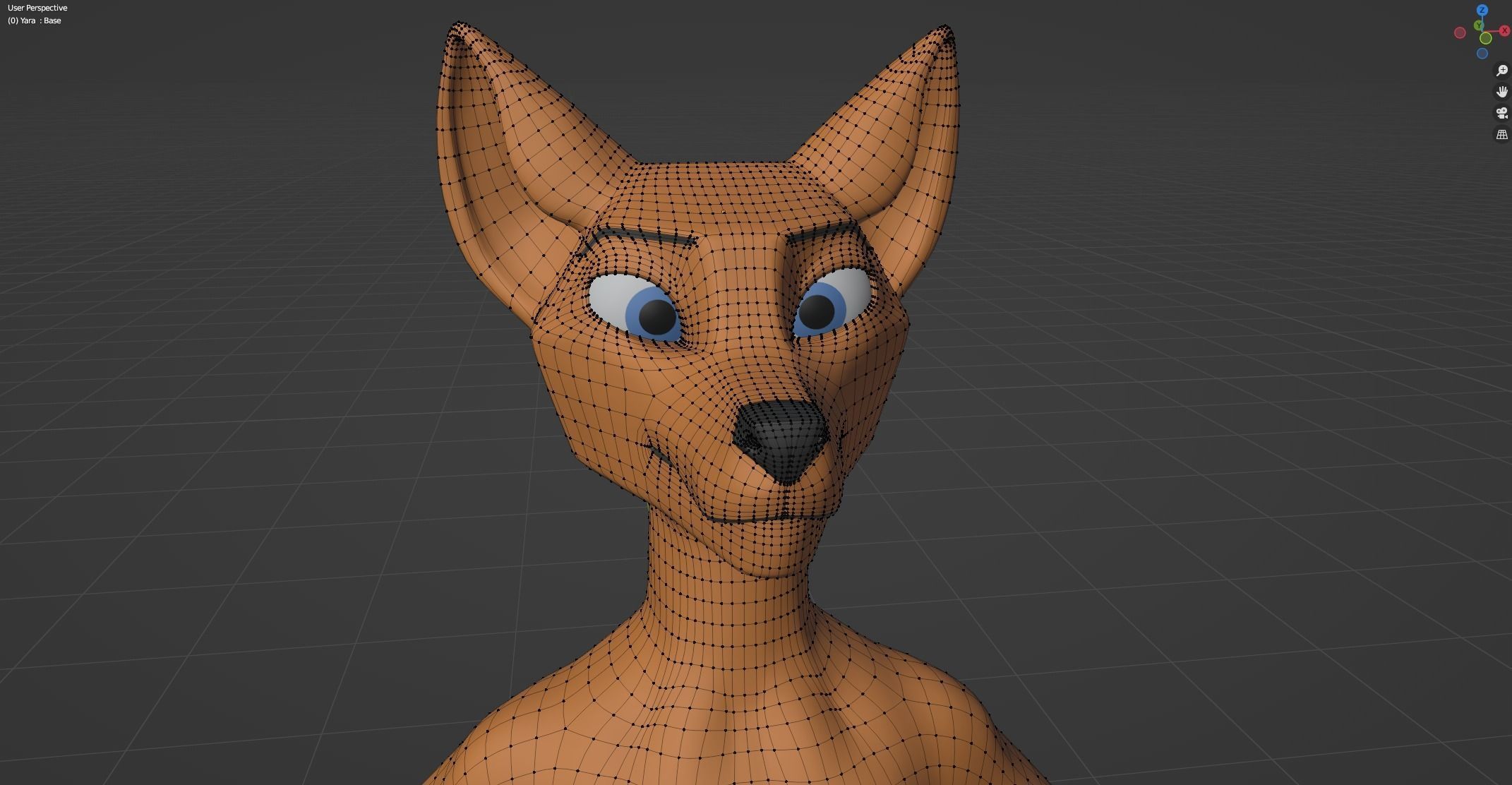This screenshot has width=1512, height=785.
Task: Click the unlabeled blue negative Z gizmo circle
Action: coord(1482,53)
